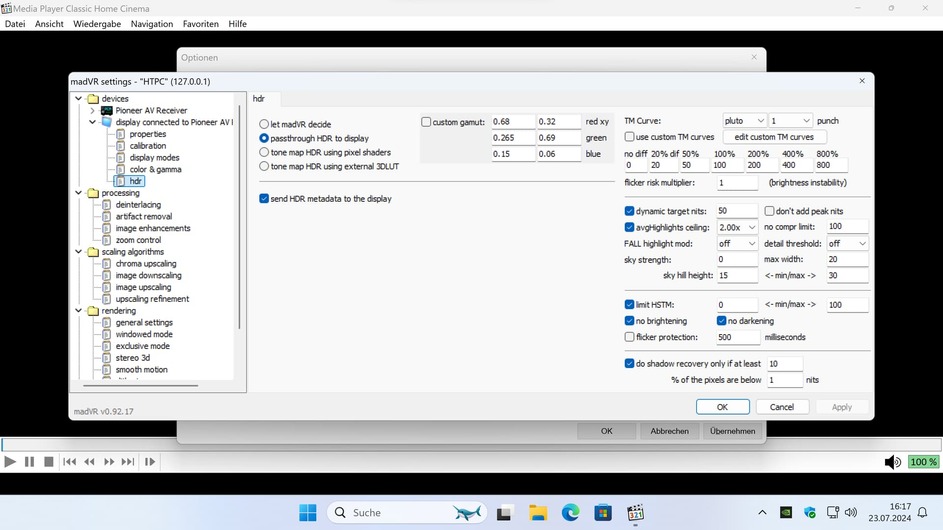Enable 'don't add peak nits' checkbox

tap(769, 211)
